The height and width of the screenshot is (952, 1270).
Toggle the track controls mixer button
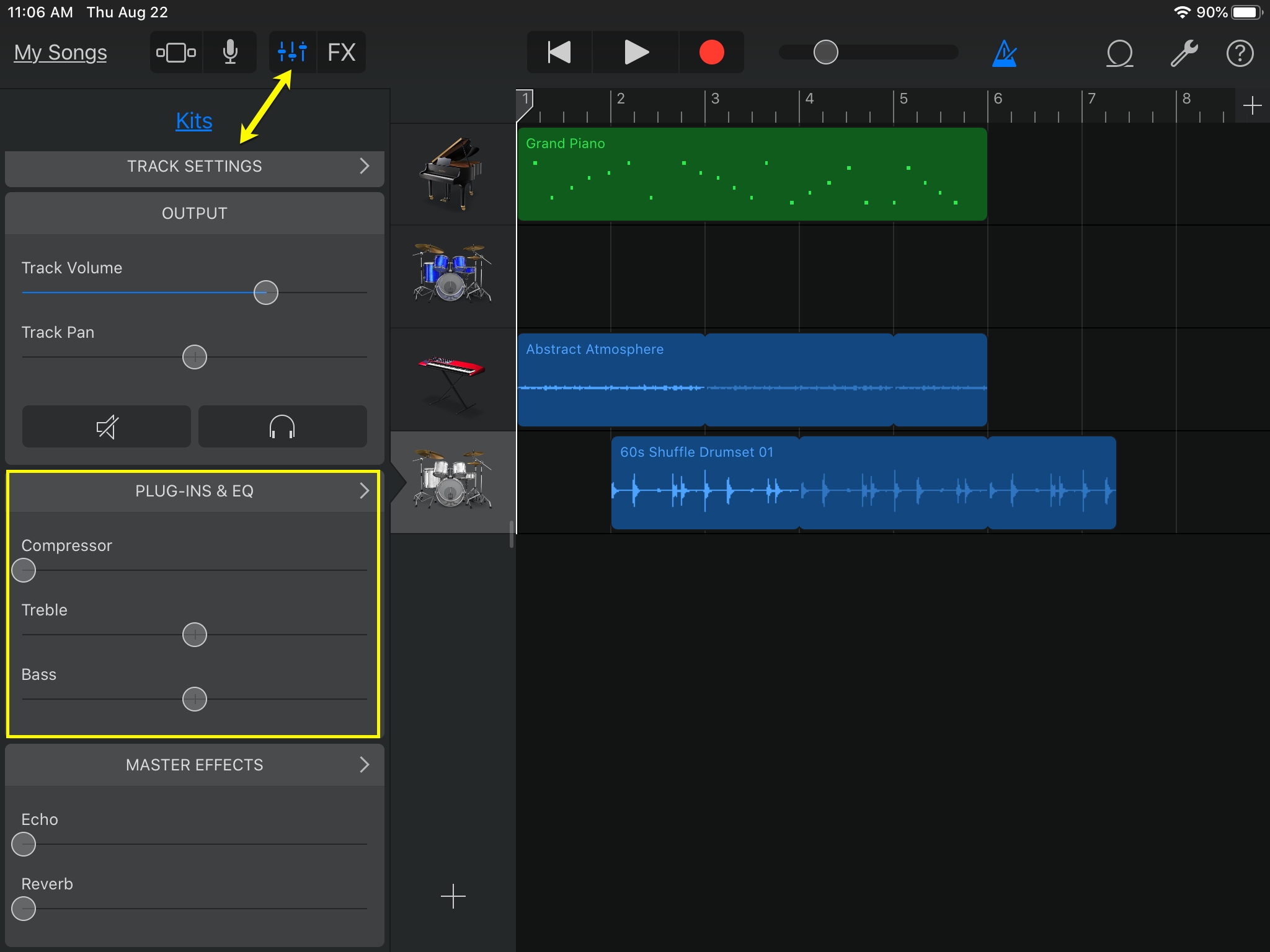point(293,52)
